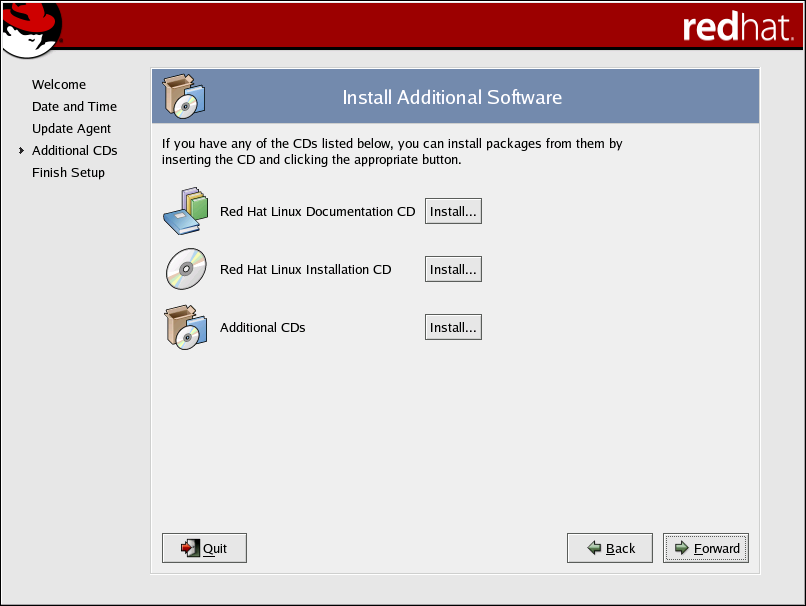Switch to the Update Agent step
806x606 pixels.
[x=71, y=129]
